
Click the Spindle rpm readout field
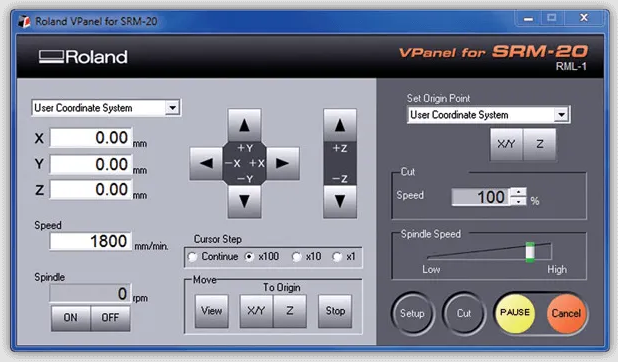[x=91, y=293]
